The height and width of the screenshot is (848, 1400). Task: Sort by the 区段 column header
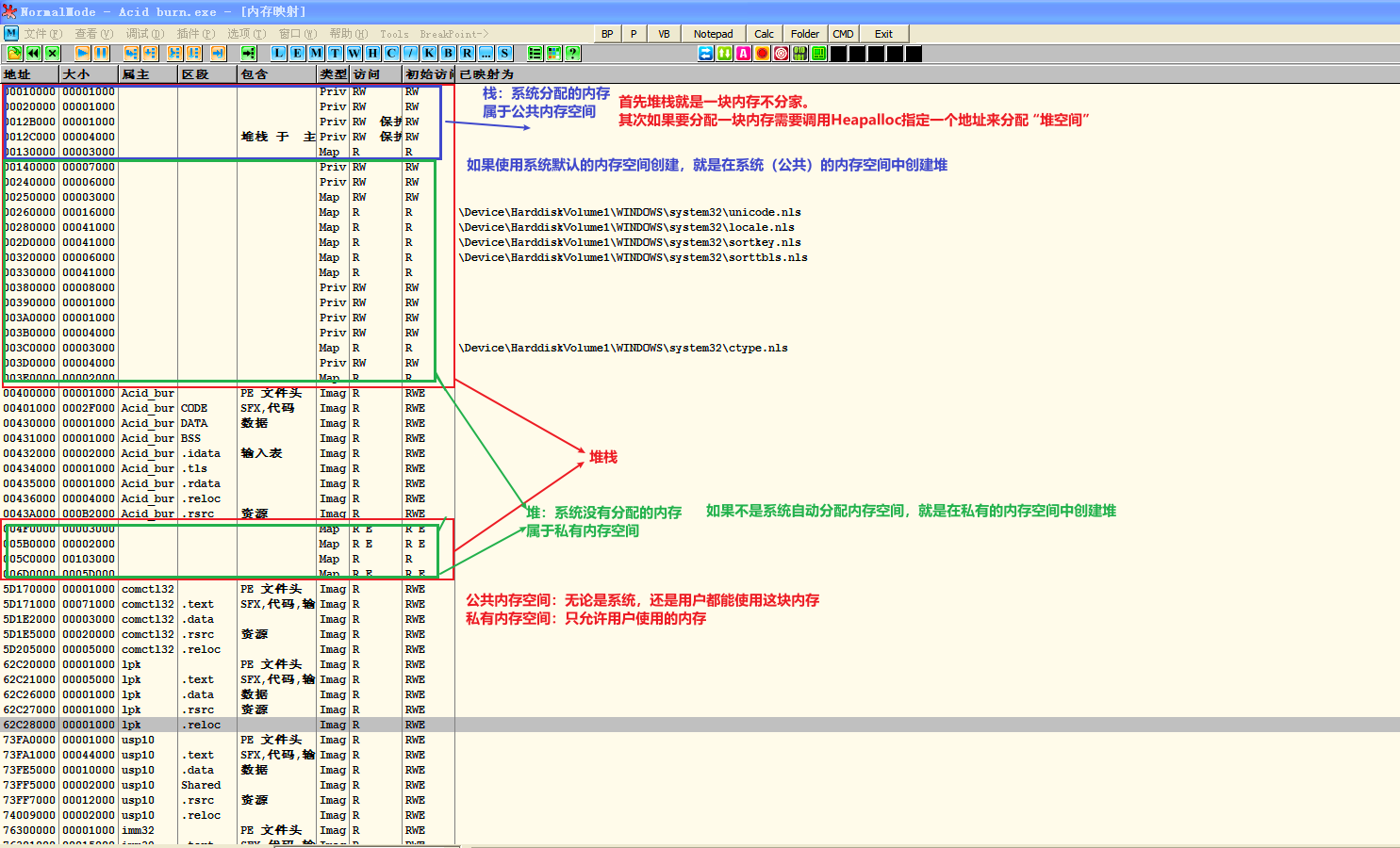(x=208, y=73)
